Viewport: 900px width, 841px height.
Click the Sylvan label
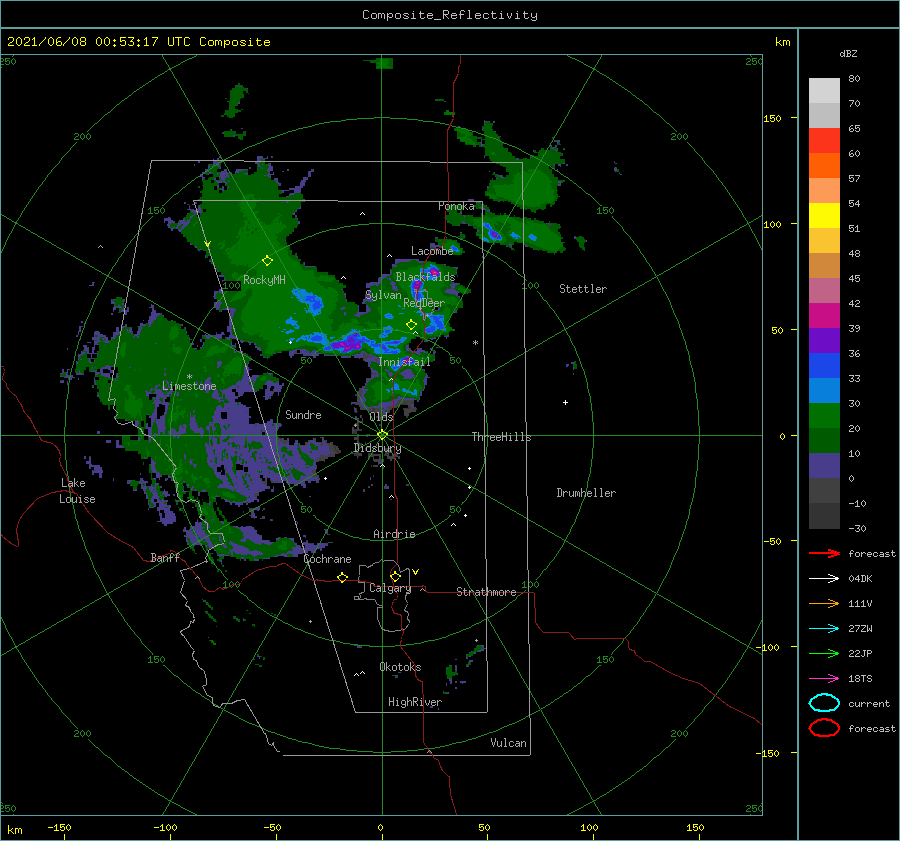pos(383,295)
